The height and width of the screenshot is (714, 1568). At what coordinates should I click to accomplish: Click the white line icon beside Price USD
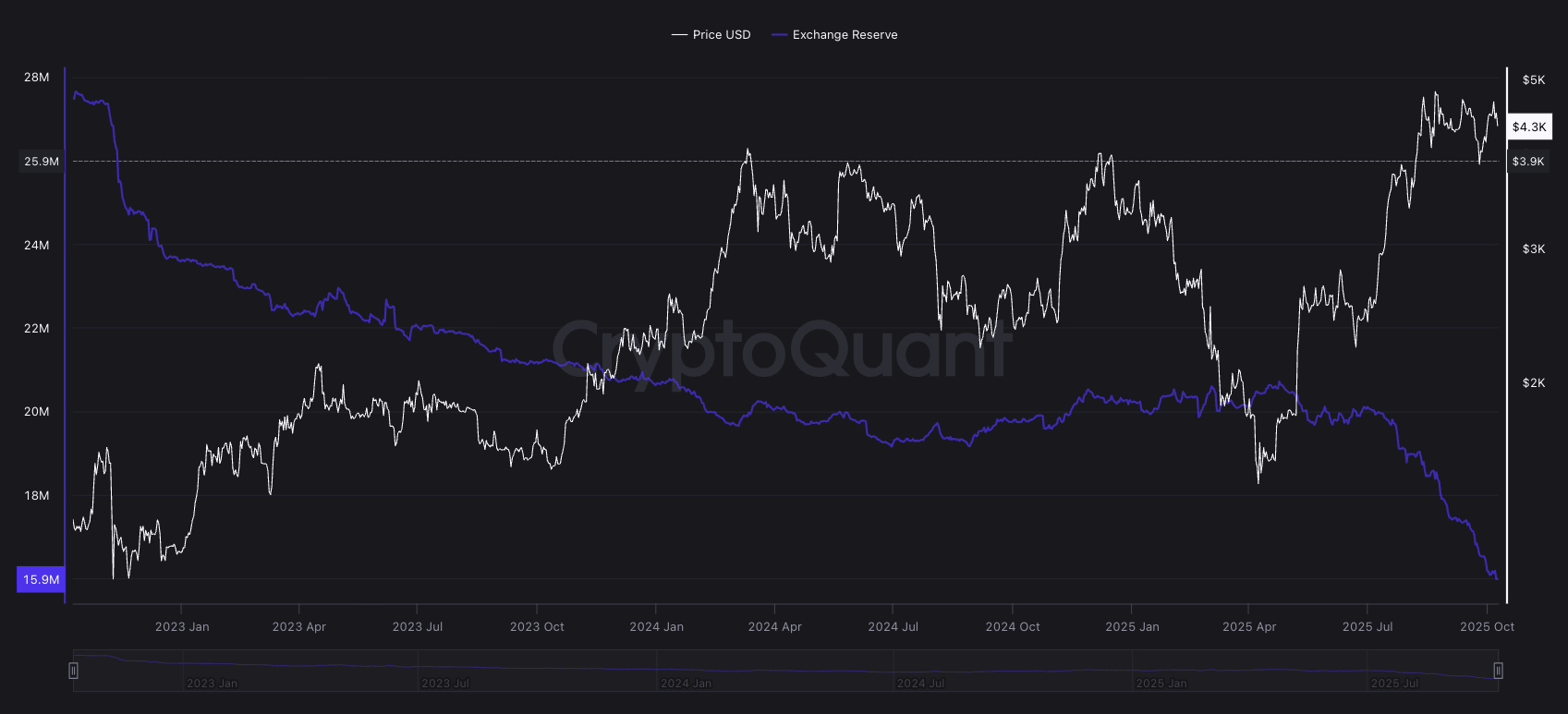tap(679, 35)
